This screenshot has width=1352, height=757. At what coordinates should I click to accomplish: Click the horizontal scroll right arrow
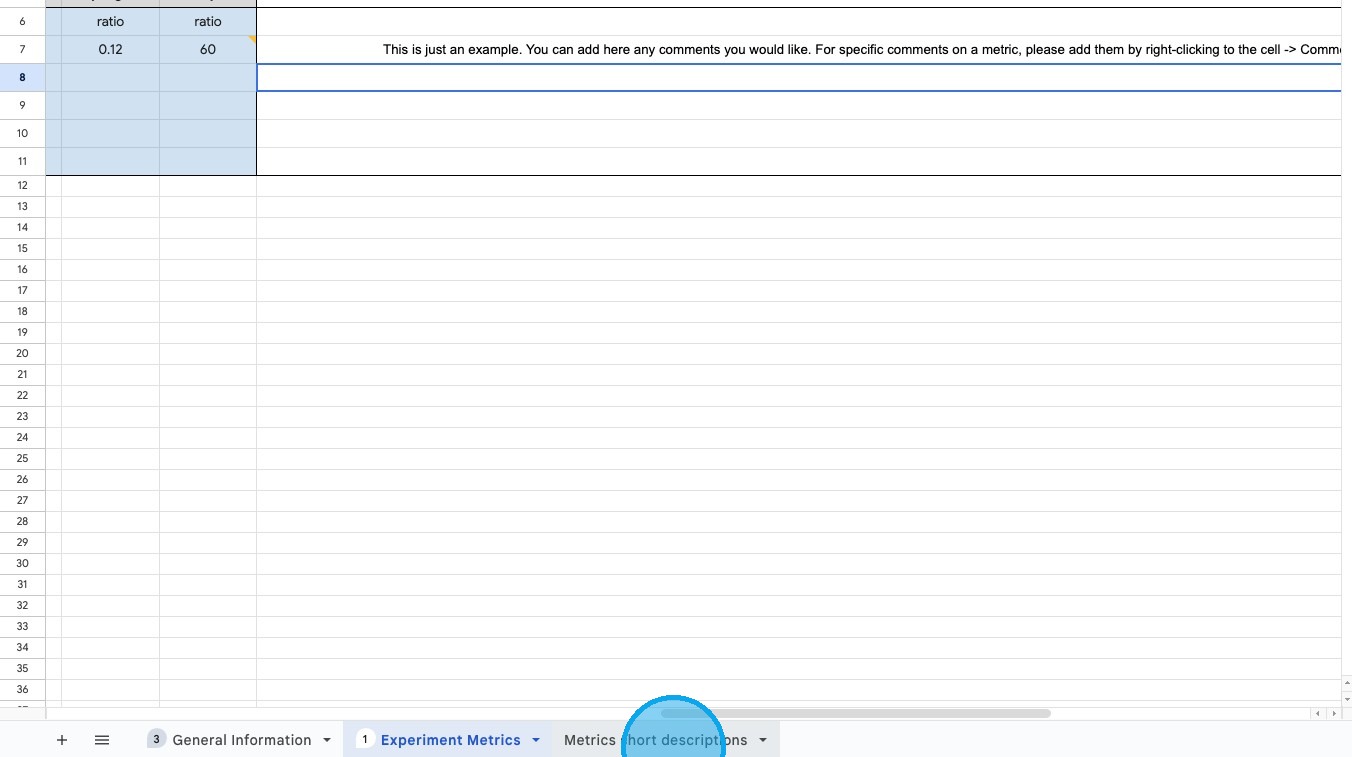point(1333,713)
